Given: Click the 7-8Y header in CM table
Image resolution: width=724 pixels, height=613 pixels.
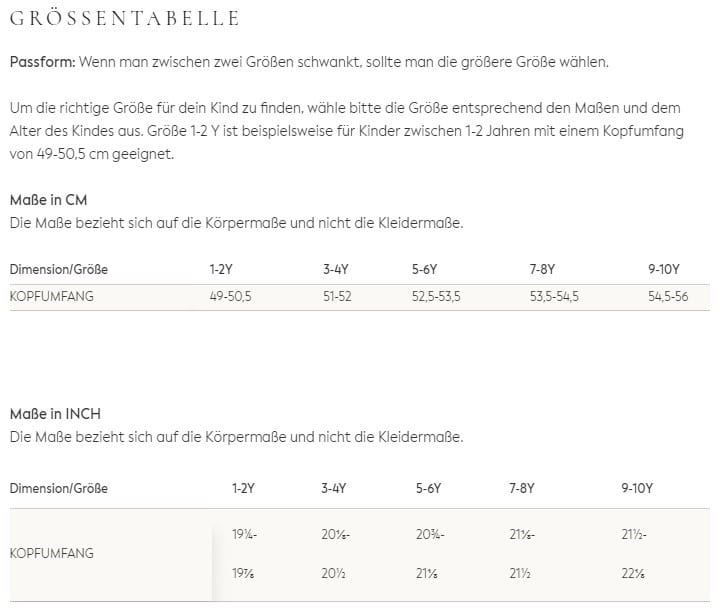Looking at the screenshot, I should click(544, 269).
